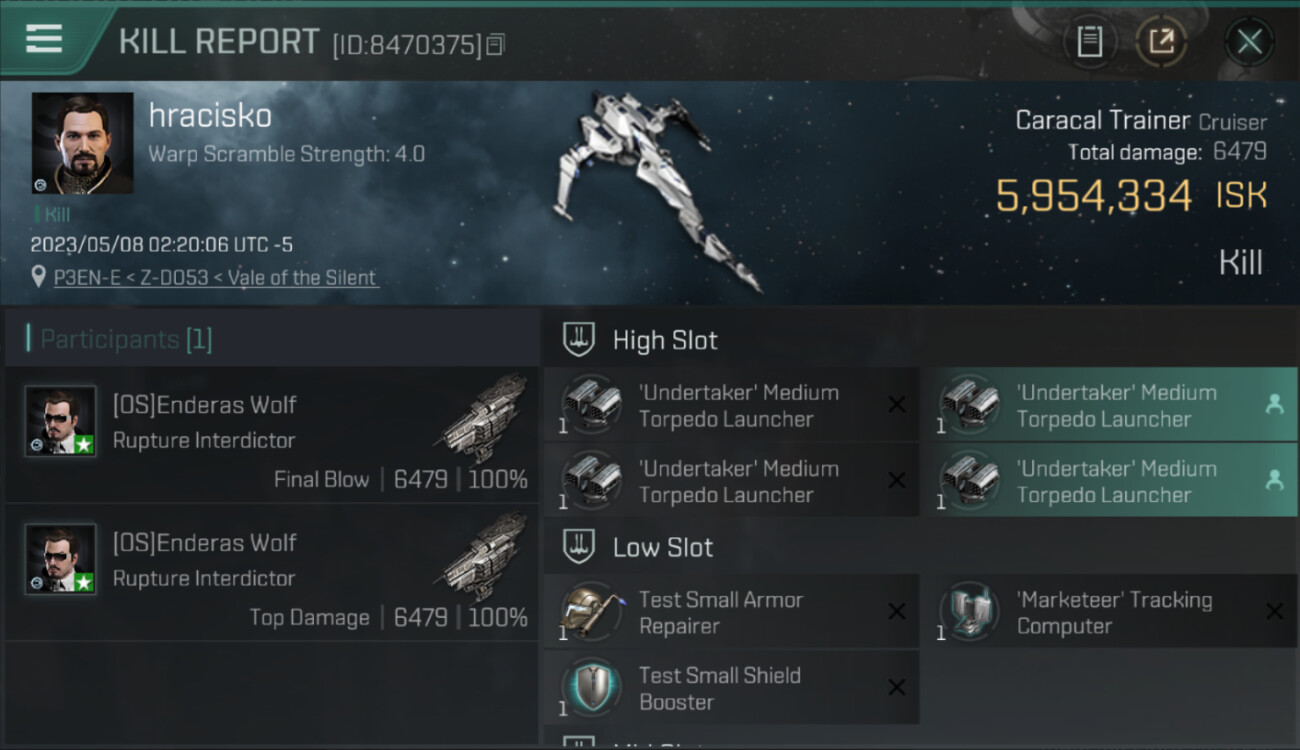The image size is (1300, 750).
Task: Select the highlighted top-right Torpedo Launcher
Action: point(1117,405)
